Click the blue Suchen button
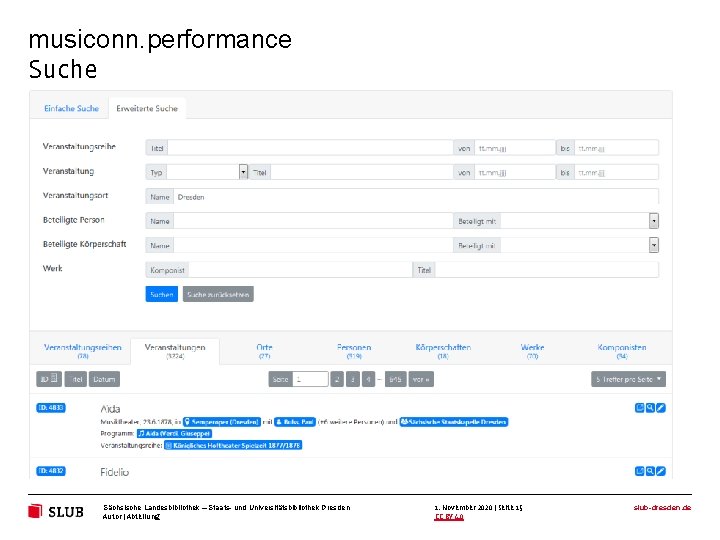 pos(162,294)
